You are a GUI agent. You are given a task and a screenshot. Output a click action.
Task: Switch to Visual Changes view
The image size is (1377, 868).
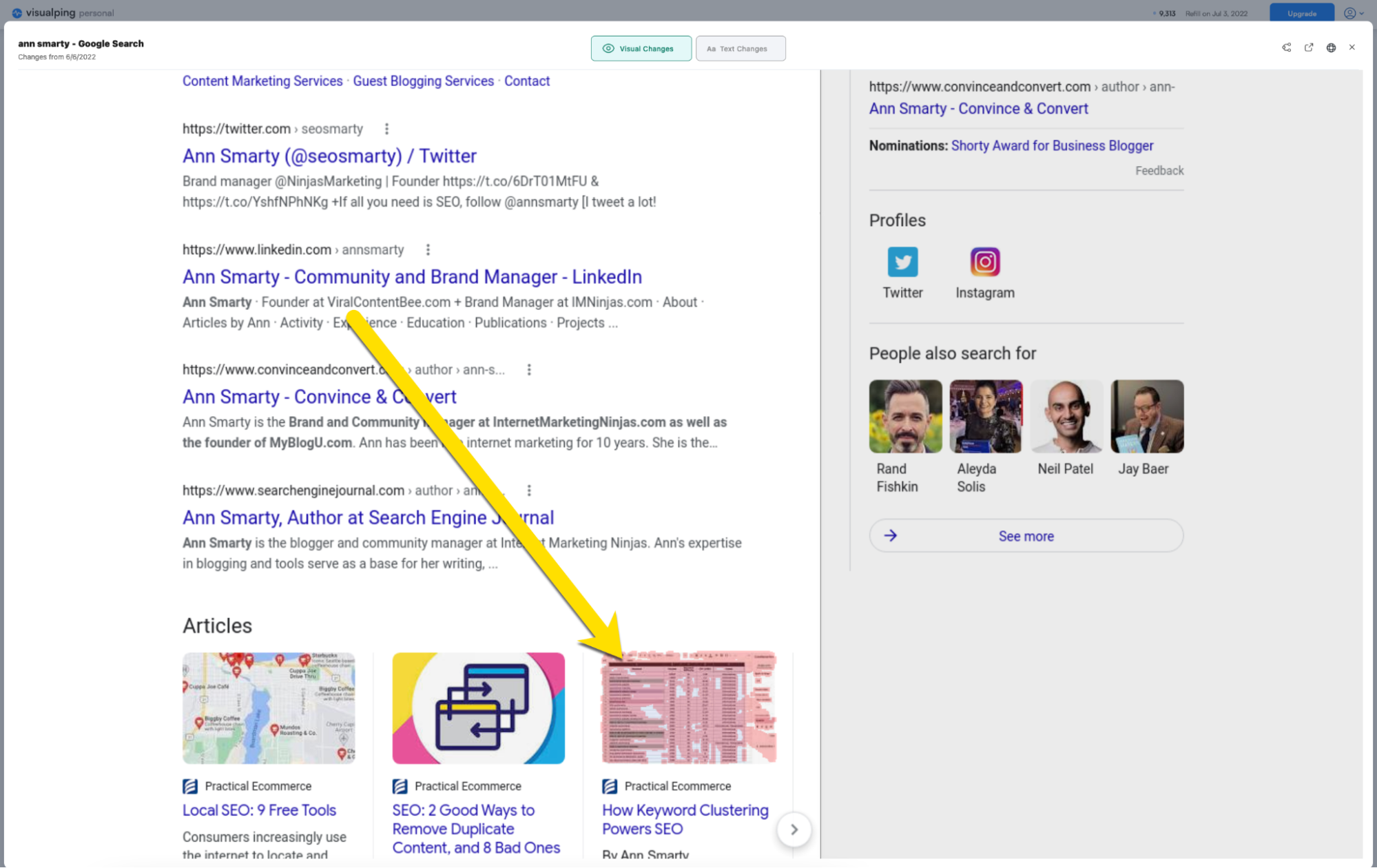point(641,48)
